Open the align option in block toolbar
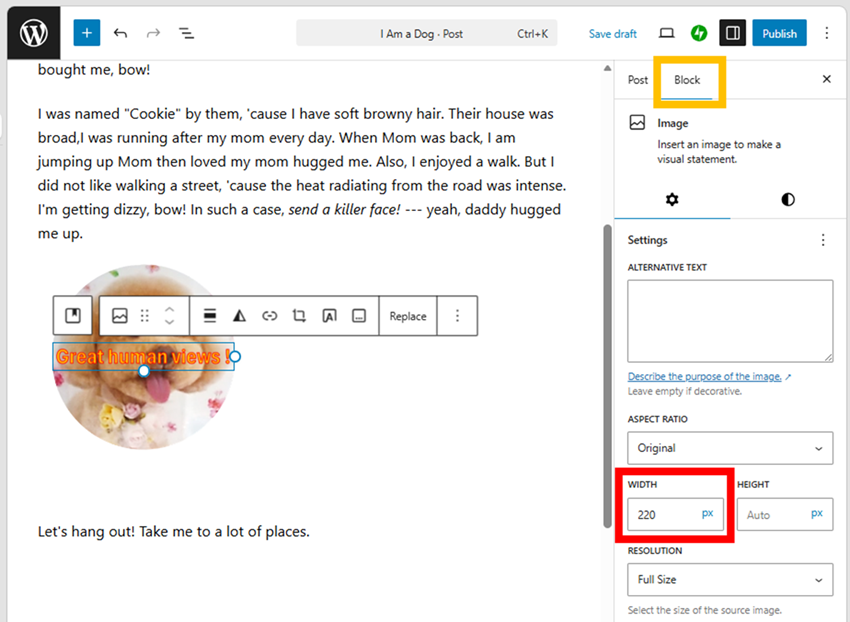This screenshot has height=622, width=850. [210, 316]
